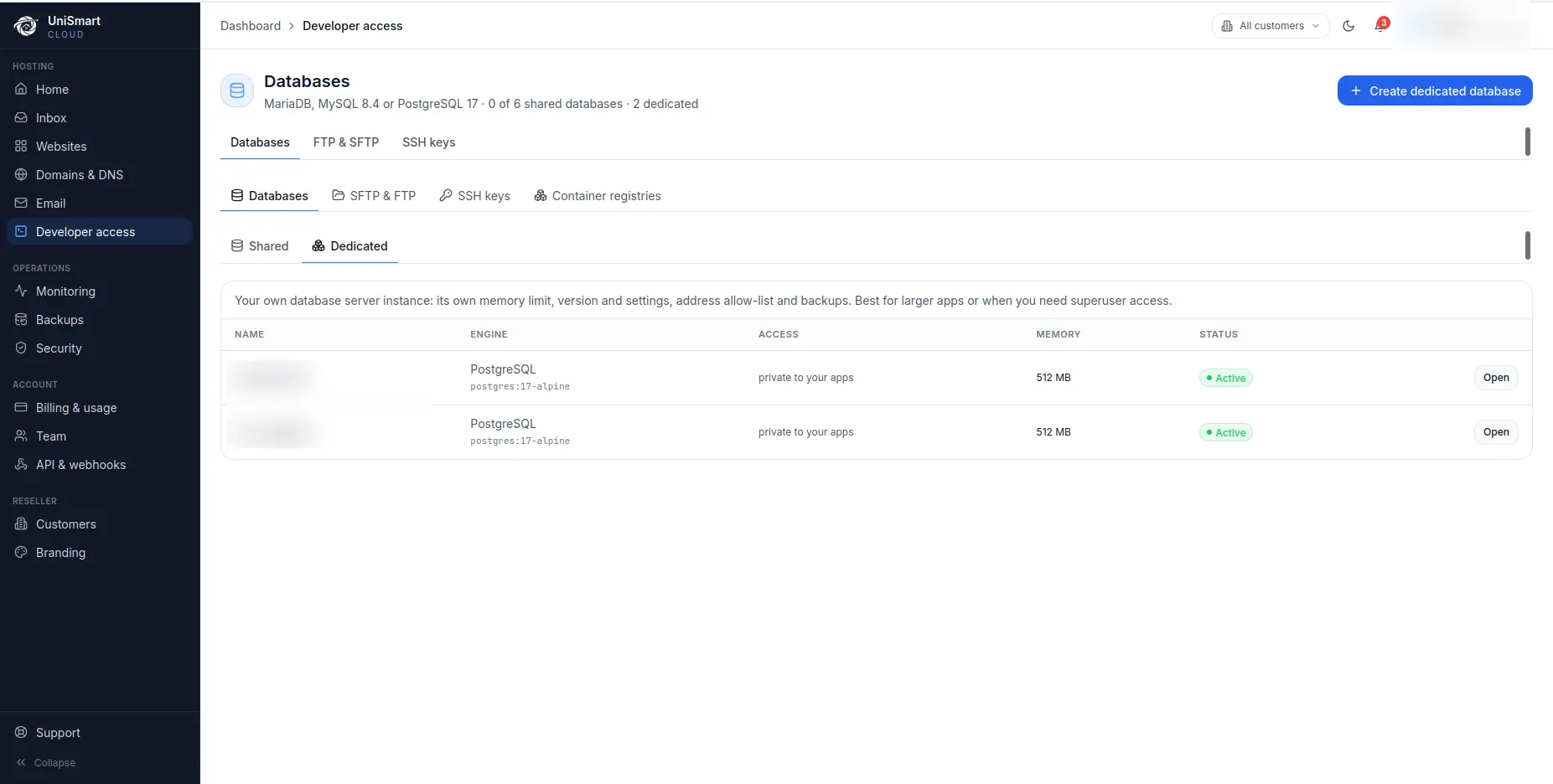Open SFTP & FTP sub-tab
Image resolution: width=1553 pixels, height=784 pixels.
[x=374, y=196]
